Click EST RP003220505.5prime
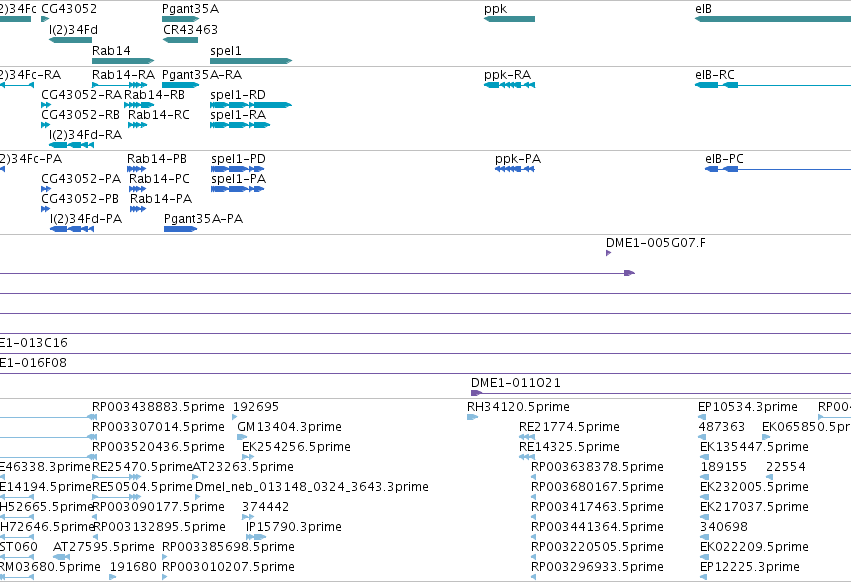 coord(534,558)
